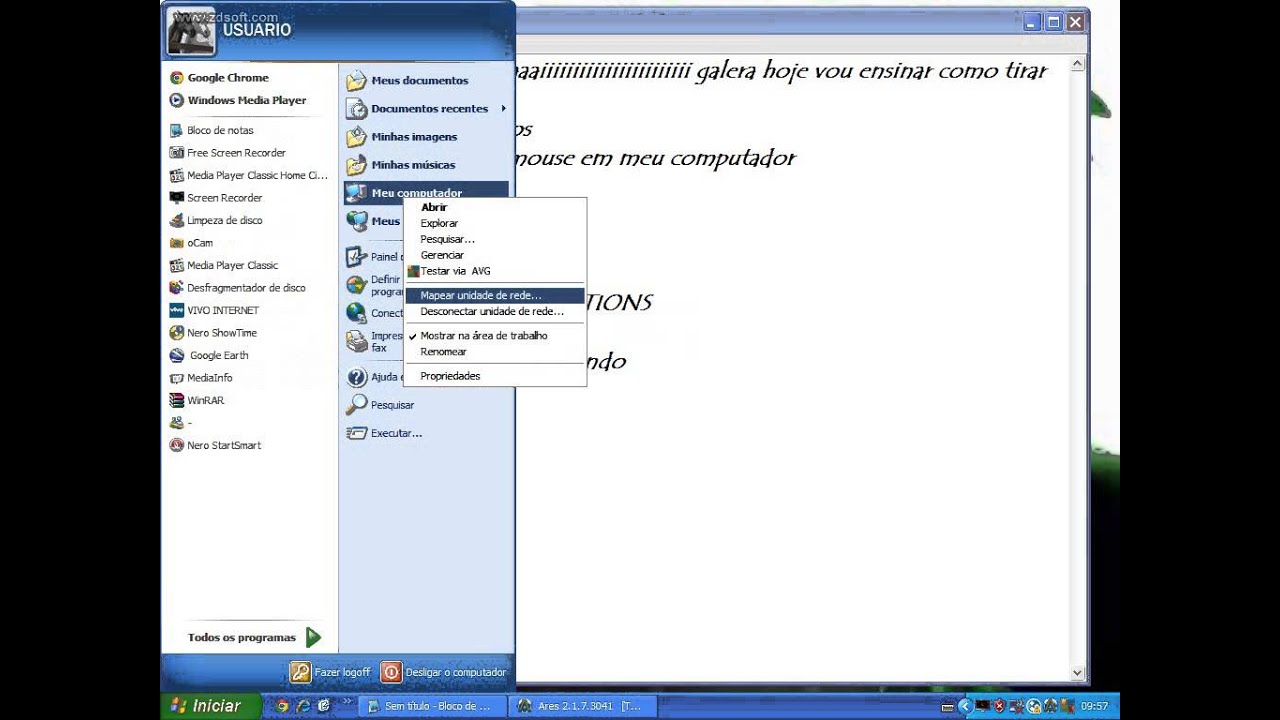
Task: Click text 'mouse em meu computador' in Notepad
Action: (x=656, y=158)
